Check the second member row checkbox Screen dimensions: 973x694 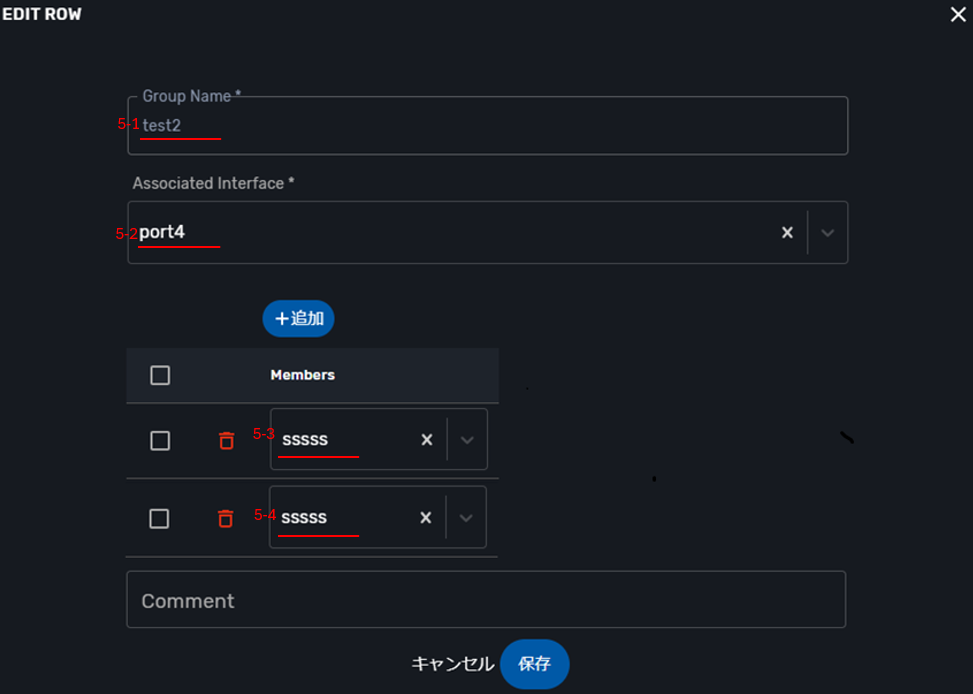click(x=159, y=518)
